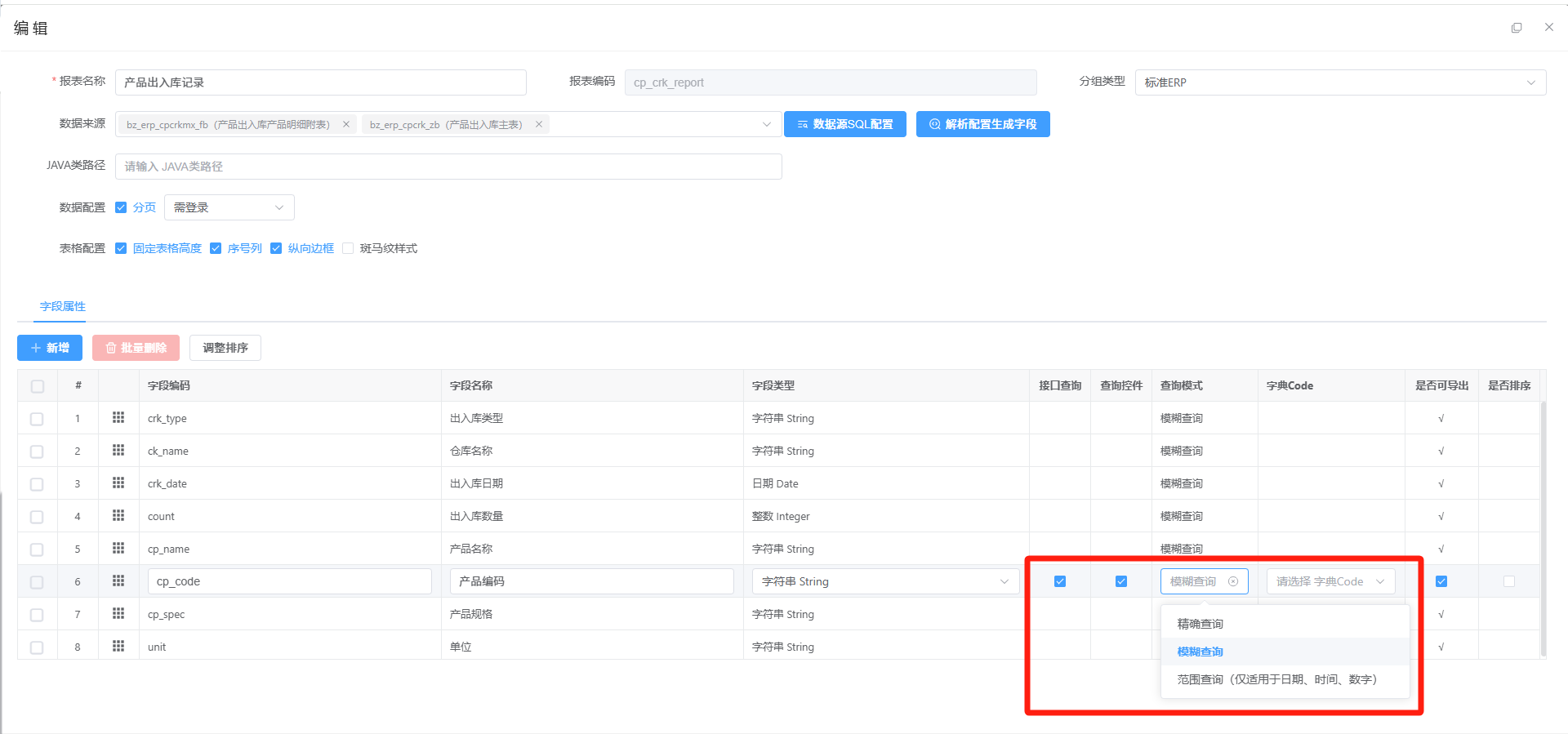Remove the bz_erp_cpcrkmx_fb data source tag
The width and height of the screenshot is (1568, 734).
tap(346, 124)
